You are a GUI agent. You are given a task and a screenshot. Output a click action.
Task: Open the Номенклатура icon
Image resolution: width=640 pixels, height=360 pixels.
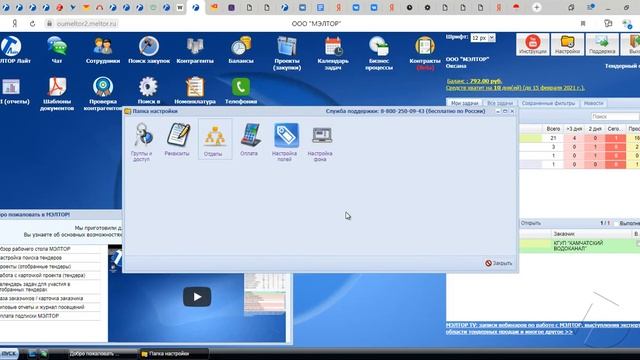195,91
